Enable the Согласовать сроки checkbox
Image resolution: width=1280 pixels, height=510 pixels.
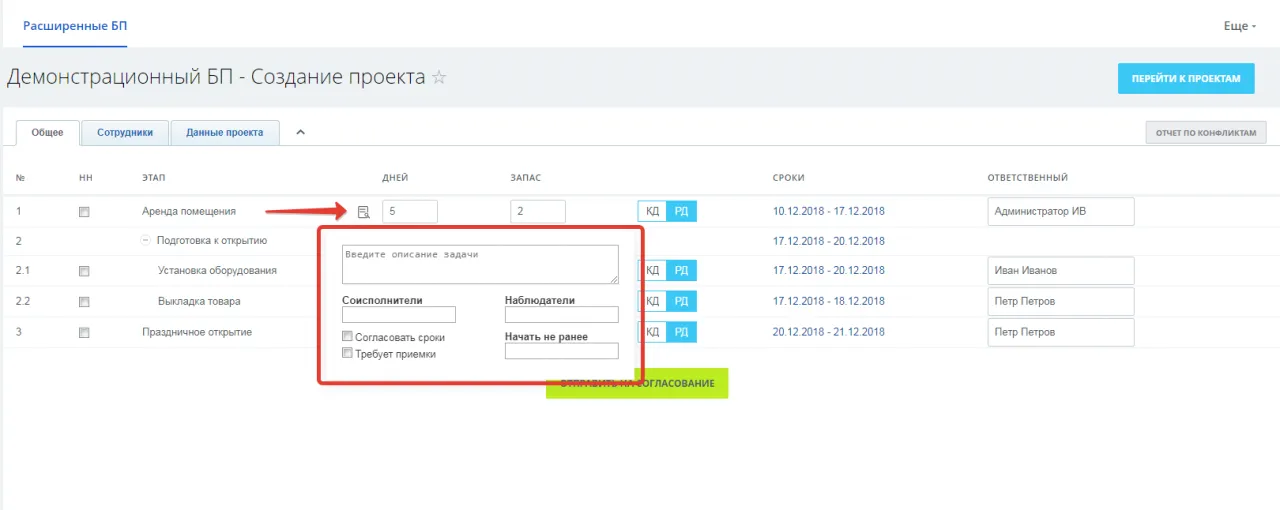tap(348, 337)
